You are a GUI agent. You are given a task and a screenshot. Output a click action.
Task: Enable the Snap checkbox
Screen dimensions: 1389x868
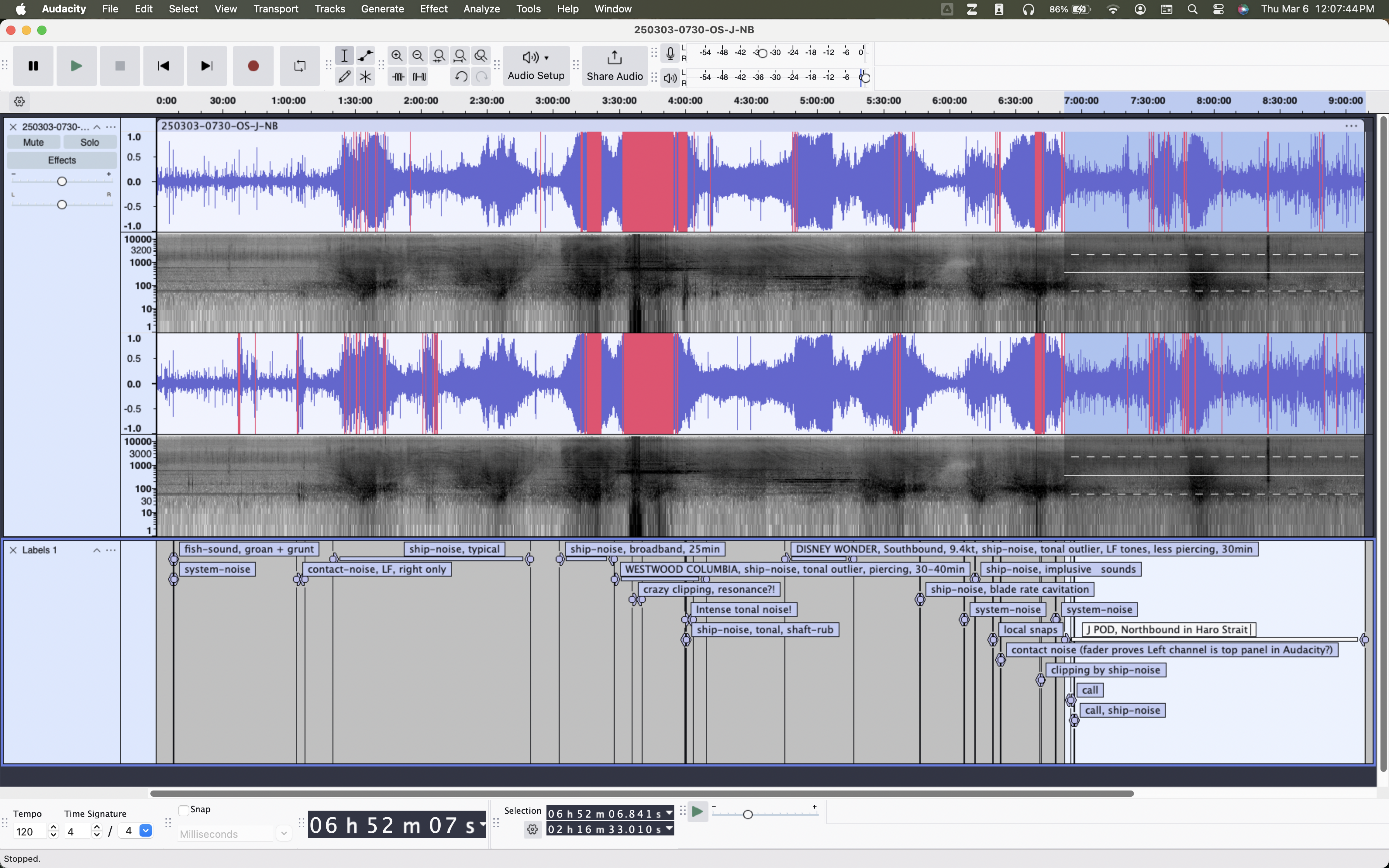tap(184, 809)
